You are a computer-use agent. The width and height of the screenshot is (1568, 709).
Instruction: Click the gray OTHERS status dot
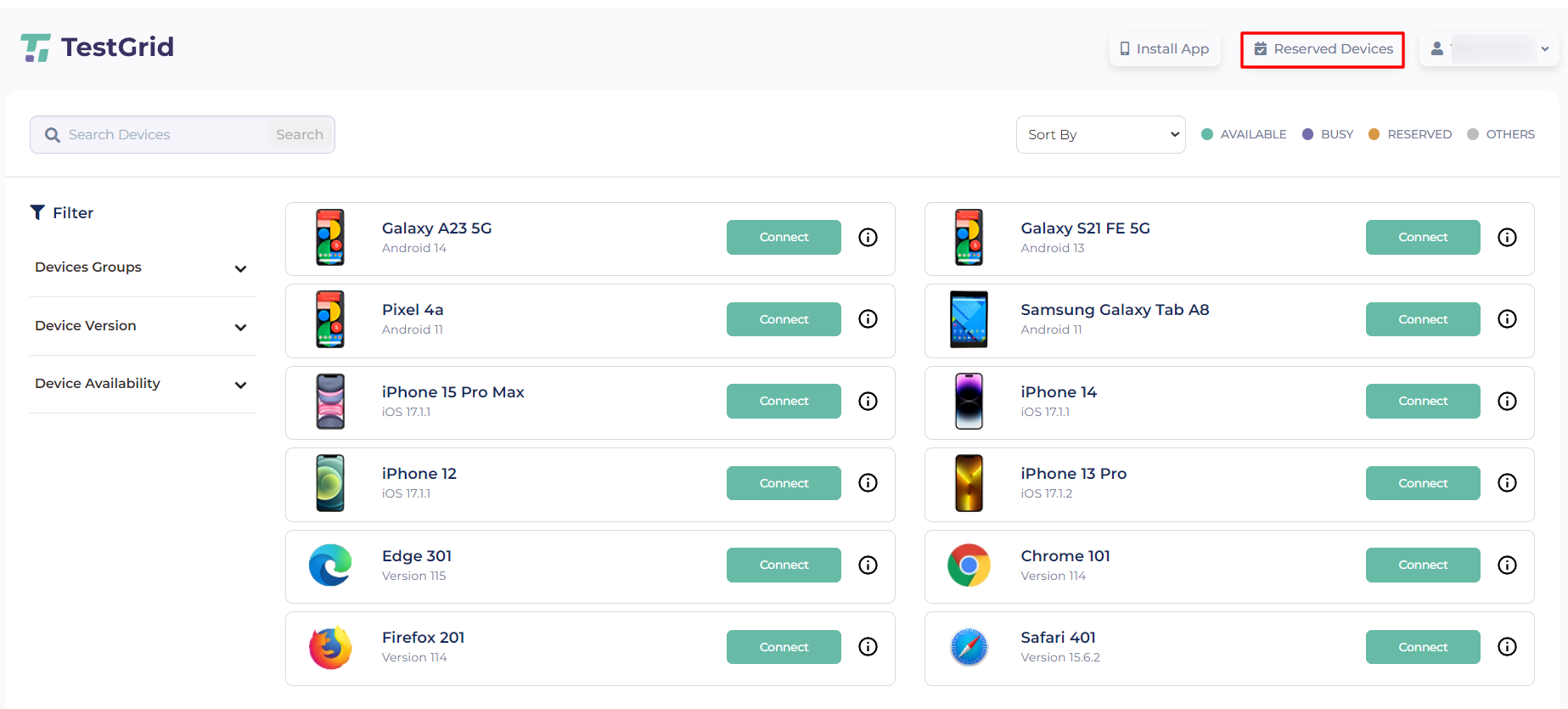tap(1473, 134)
